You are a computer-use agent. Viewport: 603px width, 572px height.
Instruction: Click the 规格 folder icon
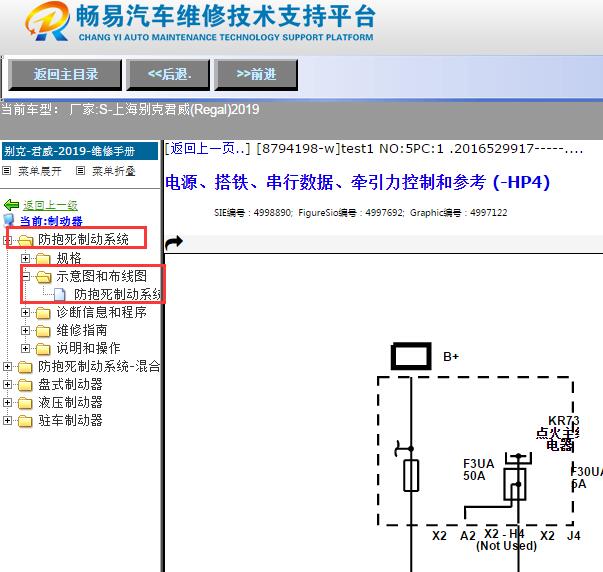(x=43, y=258)
